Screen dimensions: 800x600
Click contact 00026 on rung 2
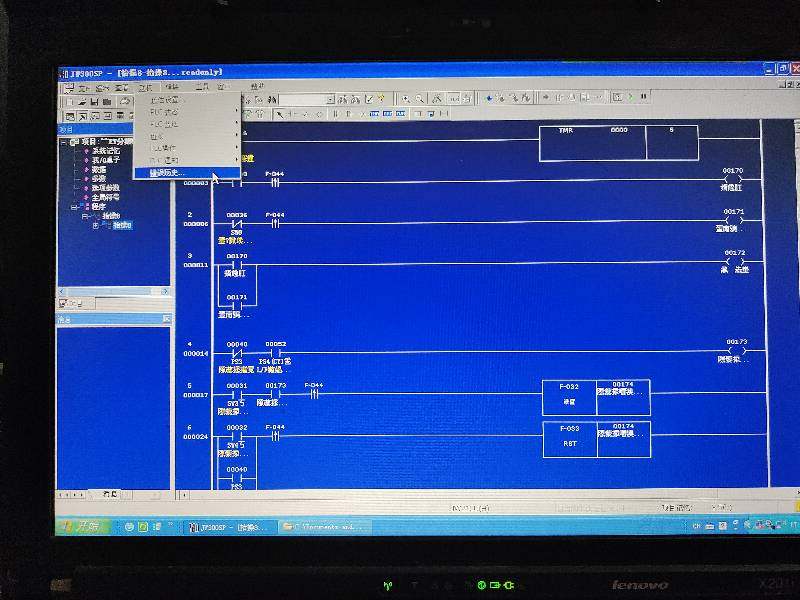click(x=237, y=223)
